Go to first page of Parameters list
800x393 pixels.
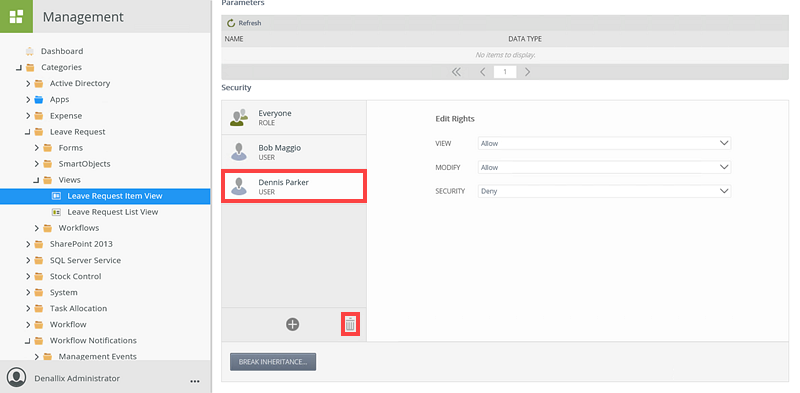[456, 72]
